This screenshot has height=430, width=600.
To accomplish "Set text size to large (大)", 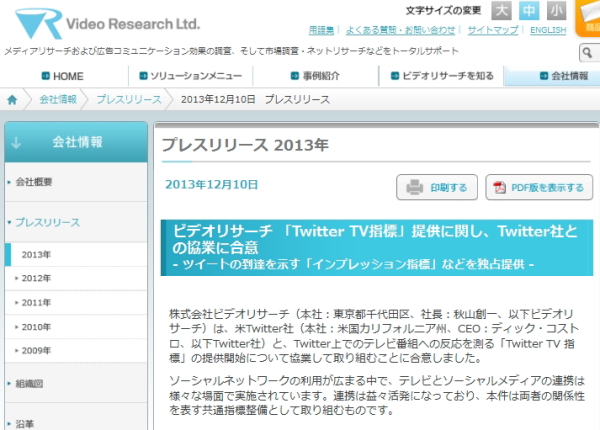I will pos(501,11).
